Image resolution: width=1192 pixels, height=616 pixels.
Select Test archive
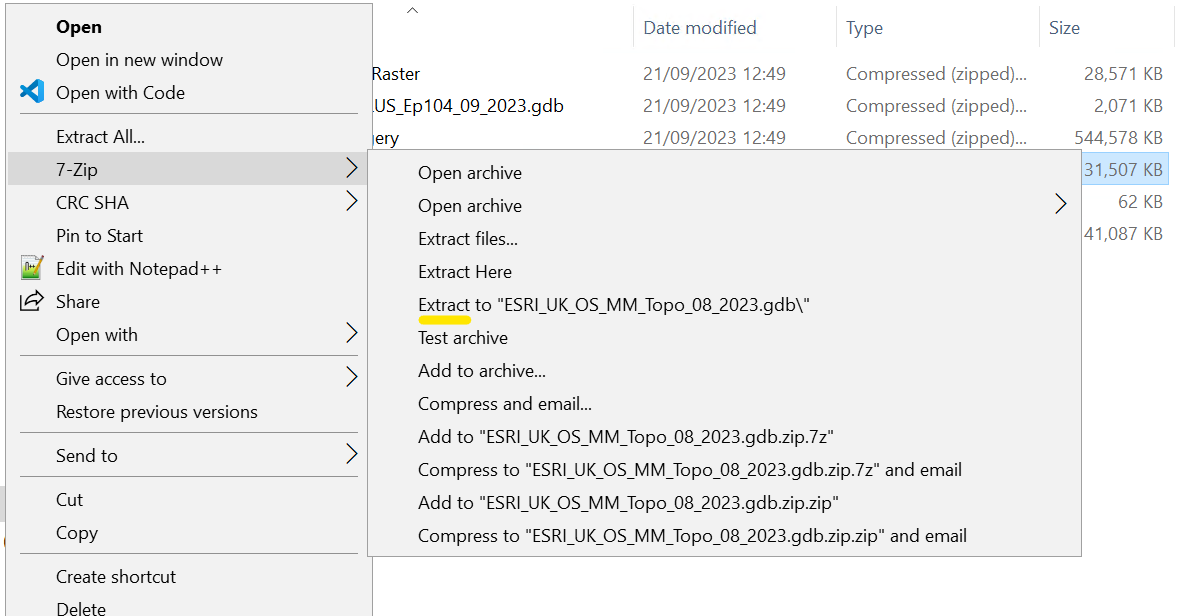pos(462,337)
